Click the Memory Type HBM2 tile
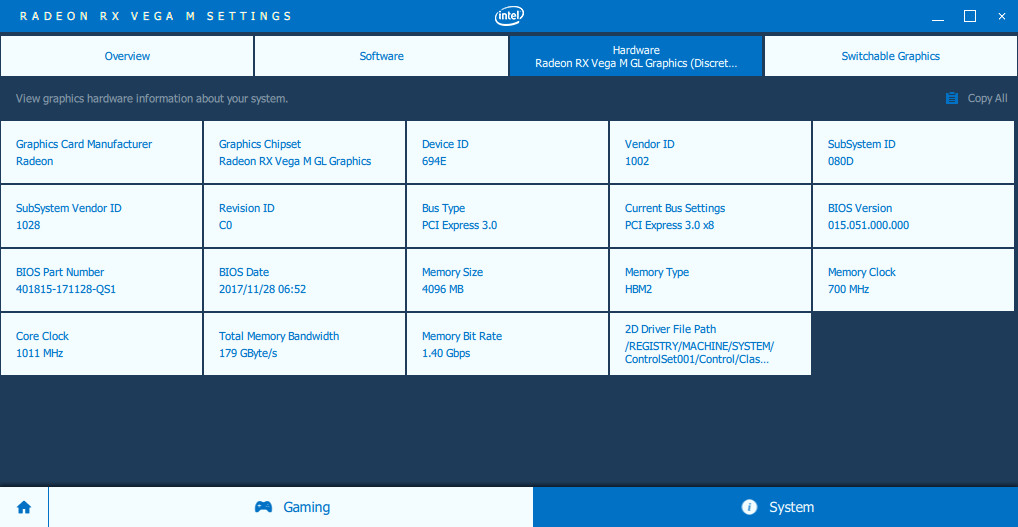Viewport: 1018px width, 527px height. [x=710, y=280]
